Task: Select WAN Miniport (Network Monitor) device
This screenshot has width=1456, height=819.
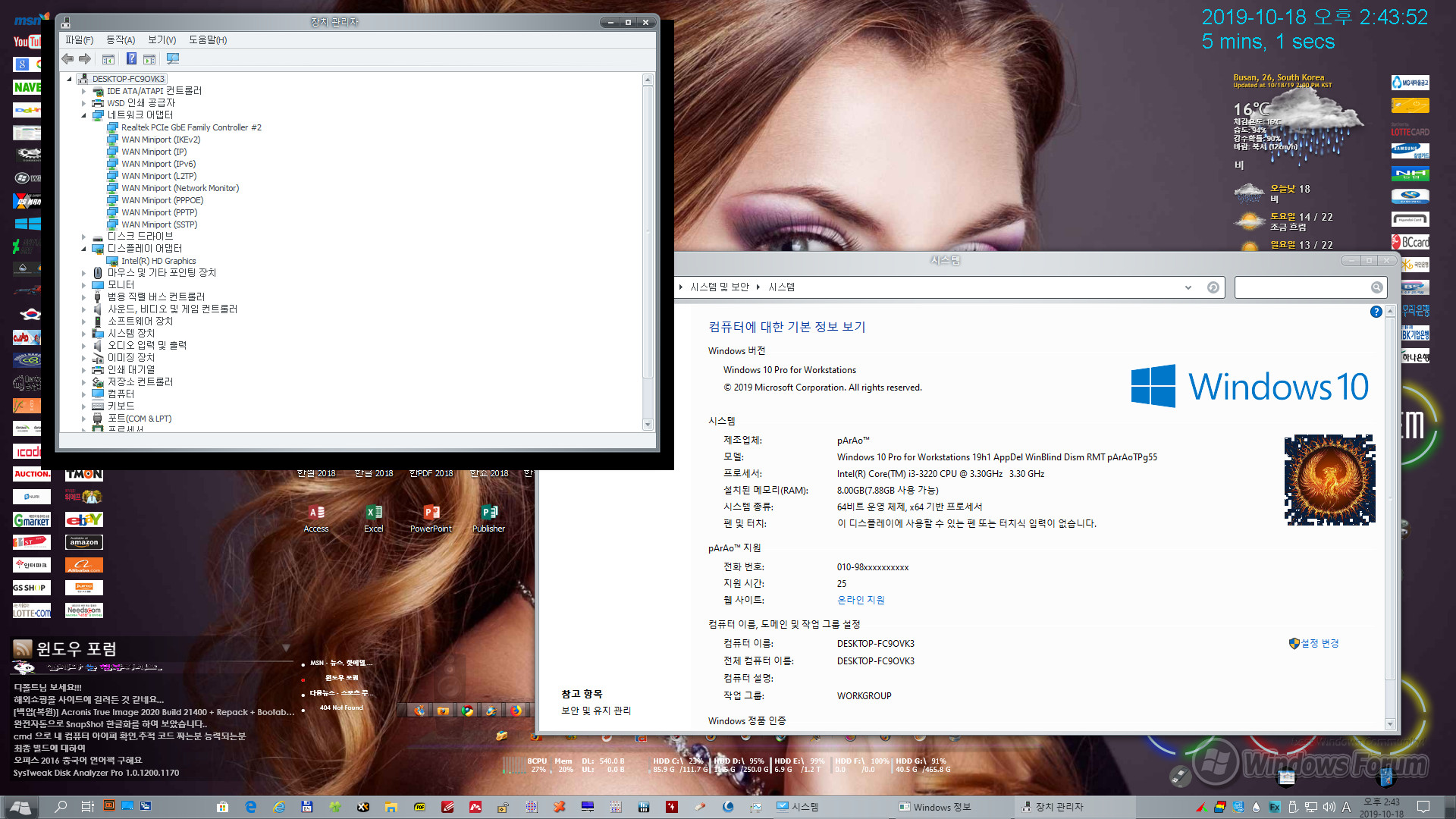Action: coord(180,188)
